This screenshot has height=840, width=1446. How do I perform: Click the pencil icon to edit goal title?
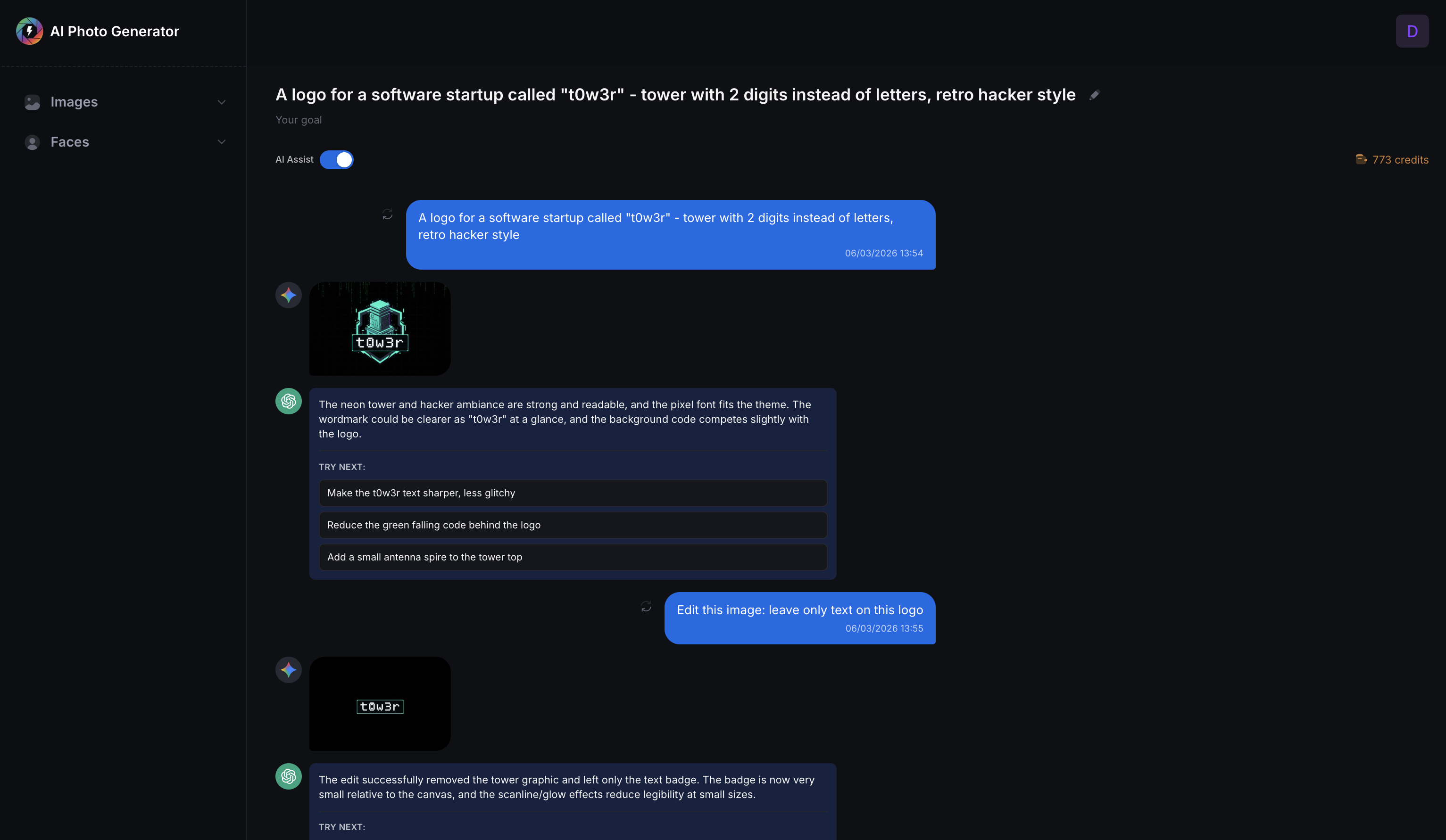(1094, 95)
